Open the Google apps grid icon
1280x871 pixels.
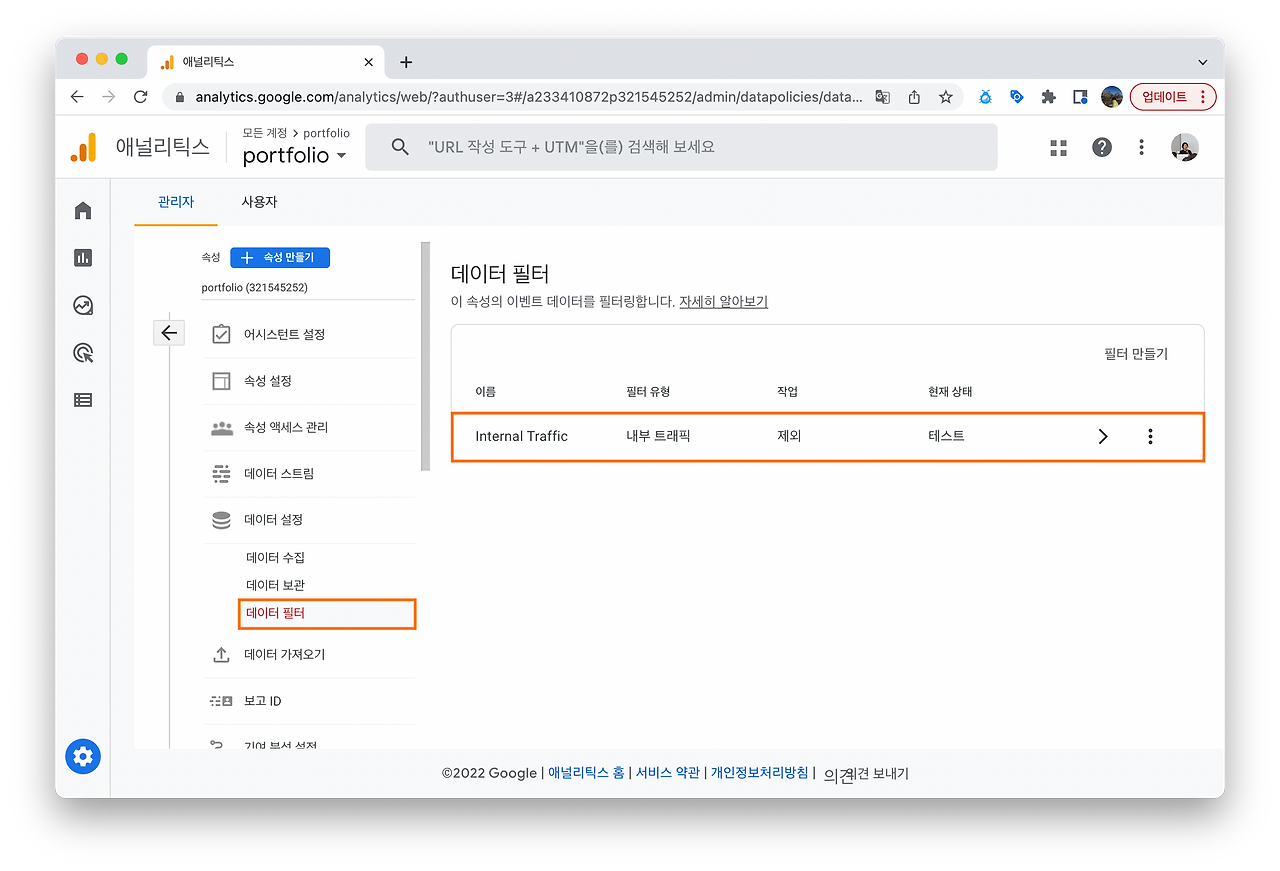click(x=1058, y=148)
